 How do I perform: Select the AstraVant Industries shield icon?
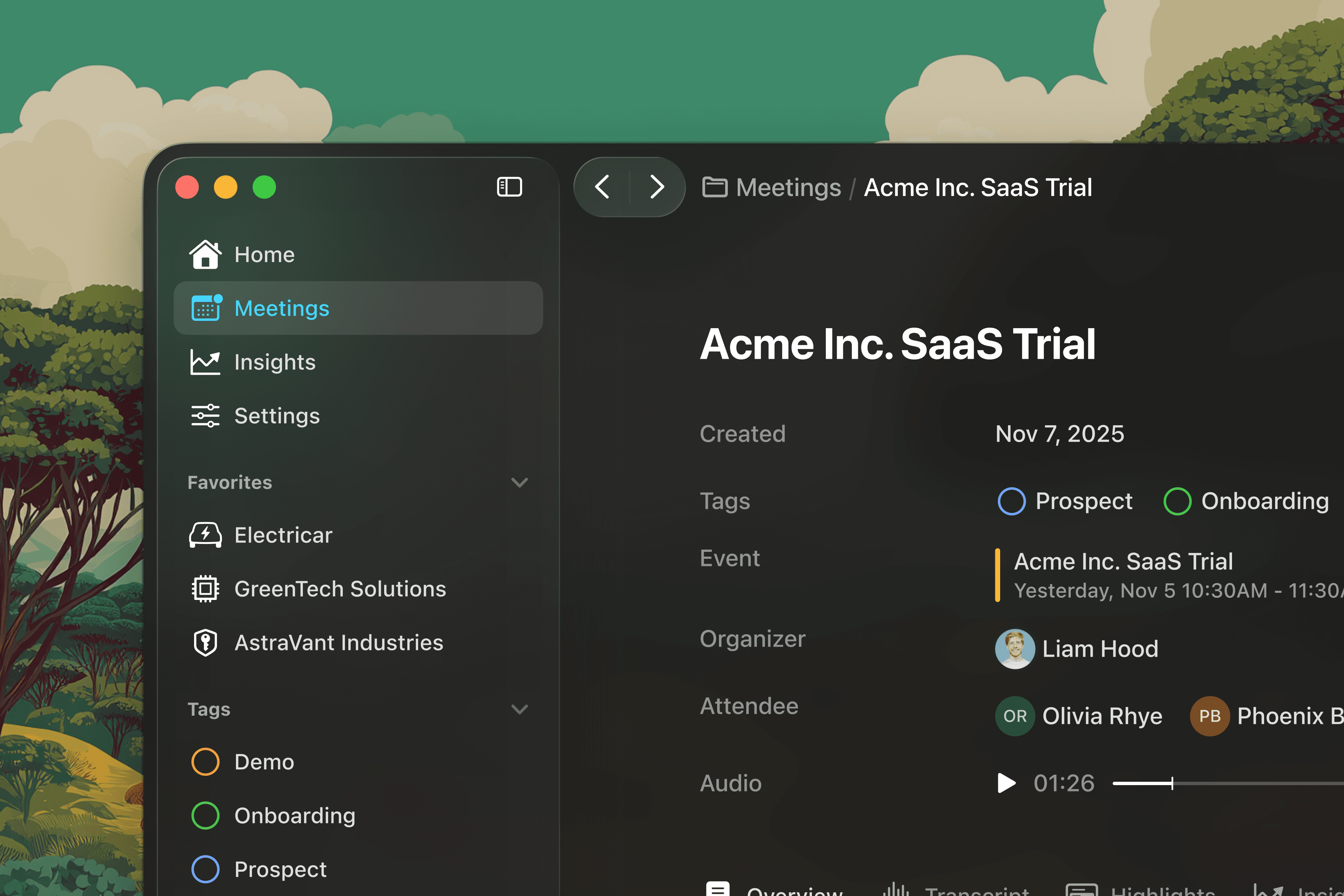pos(205,642)
